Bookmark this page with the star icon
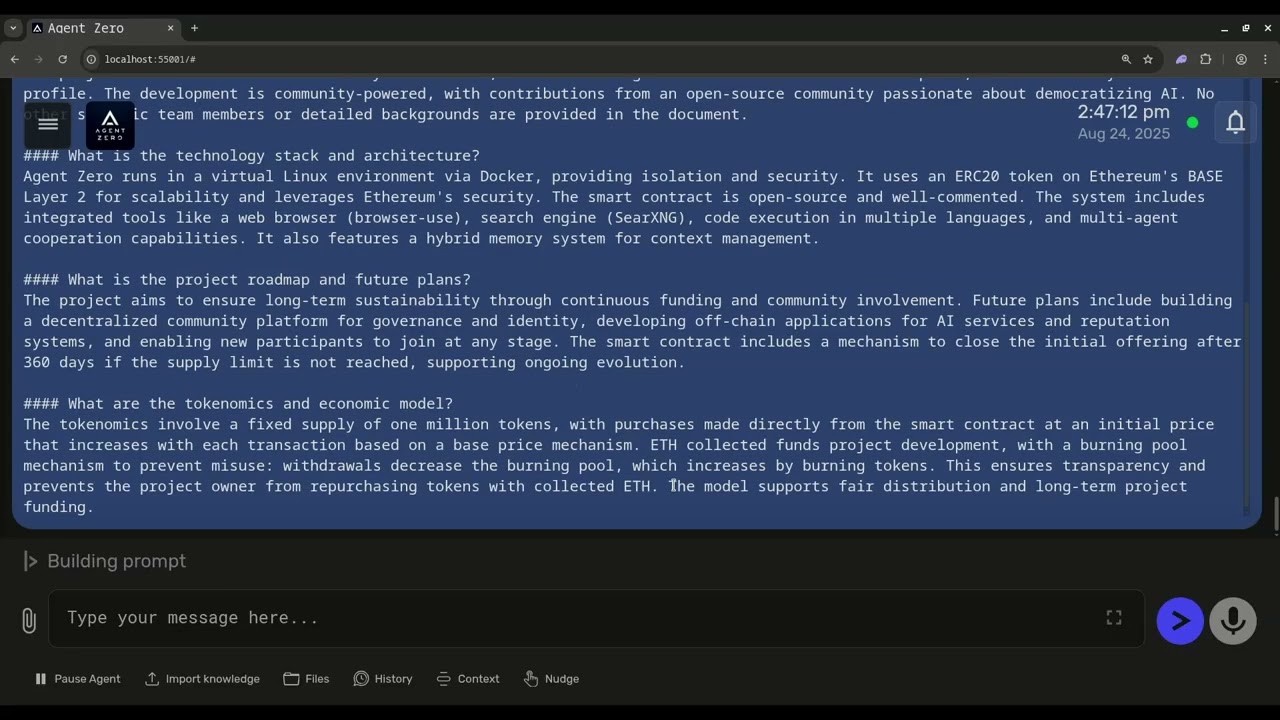This screenshot has height=720, width=1280. coord(1148,59)
